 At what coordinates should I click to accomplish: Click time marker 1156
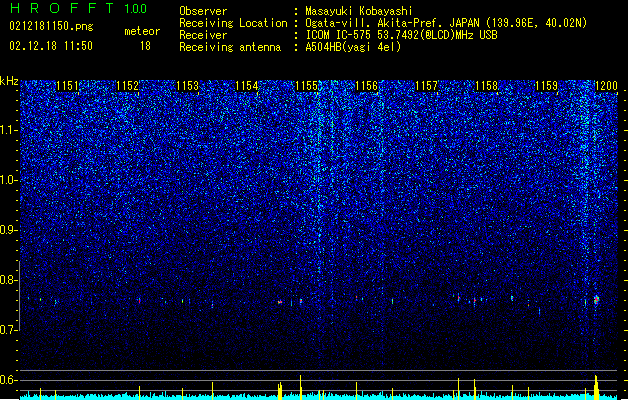coord(367,86)
